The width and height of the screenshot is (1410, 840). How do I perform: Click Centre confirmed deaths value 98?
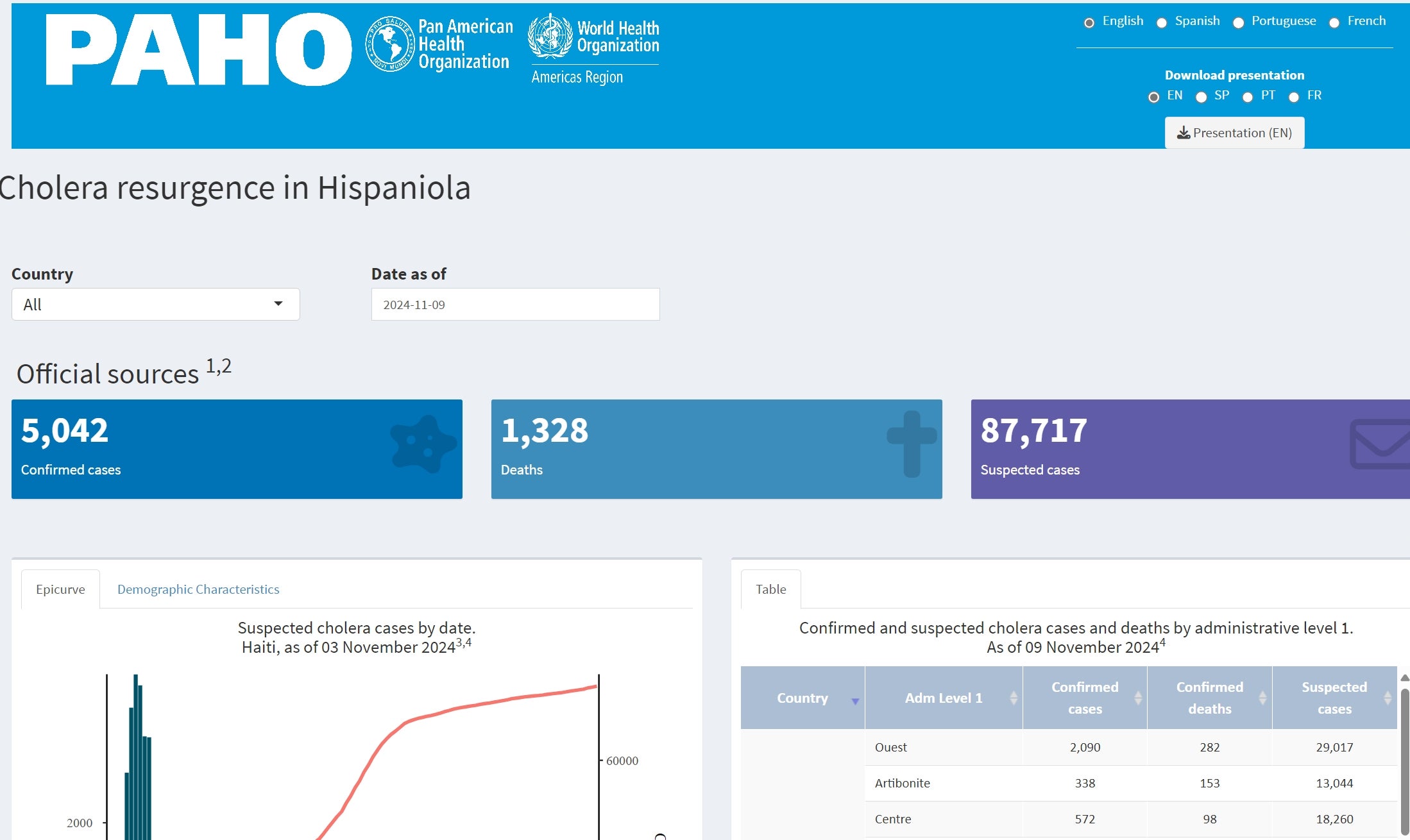1210,819
